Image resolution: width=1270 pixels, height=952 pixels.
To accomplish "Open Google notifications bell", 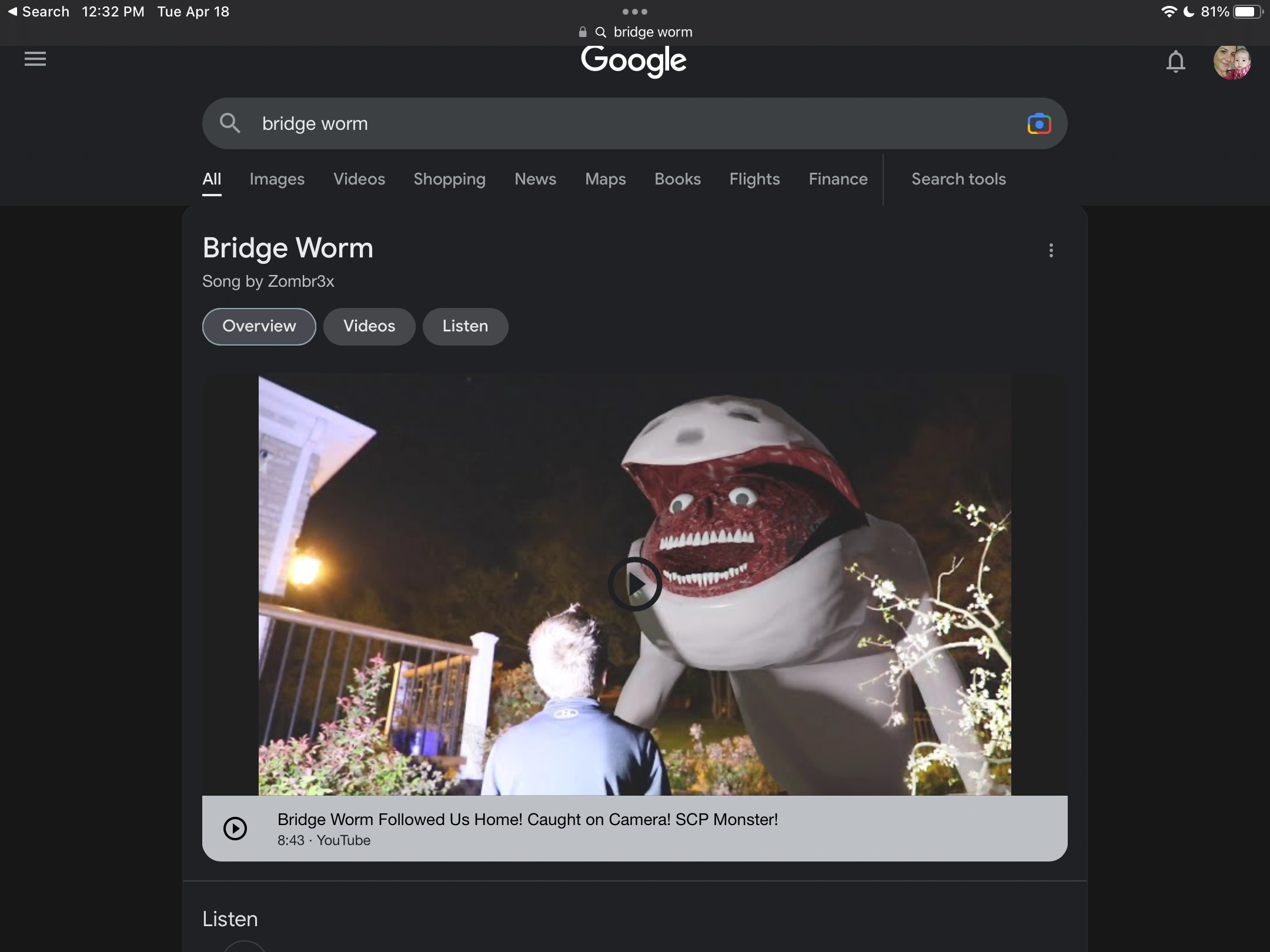I will coord(1175,61).
